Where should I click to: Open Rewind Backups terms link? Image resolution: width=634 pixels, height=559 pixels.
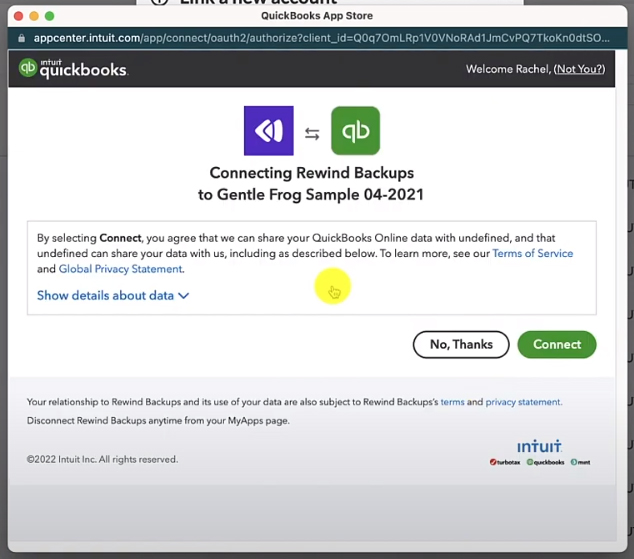pyautogui.click(x=452, y=402)
